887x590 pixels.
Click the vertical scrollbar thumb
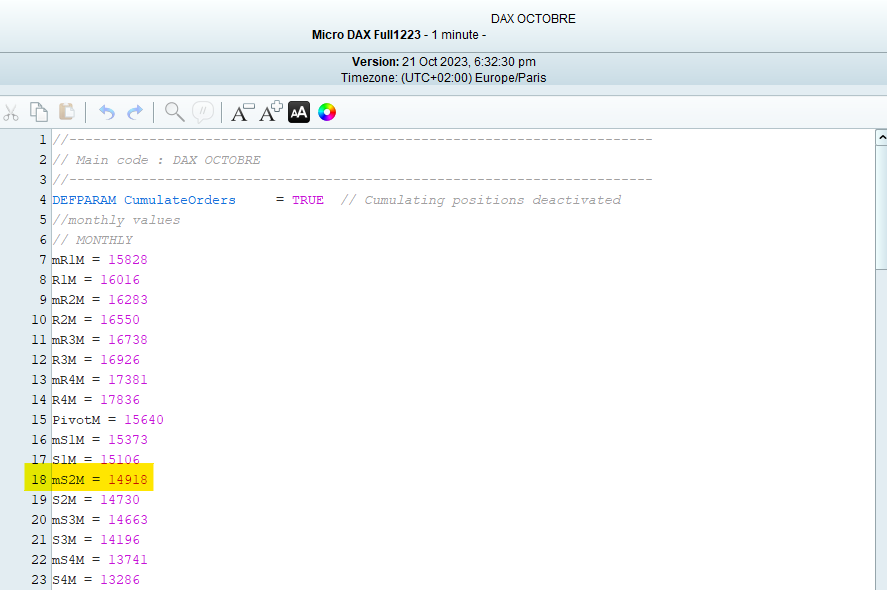881,208
